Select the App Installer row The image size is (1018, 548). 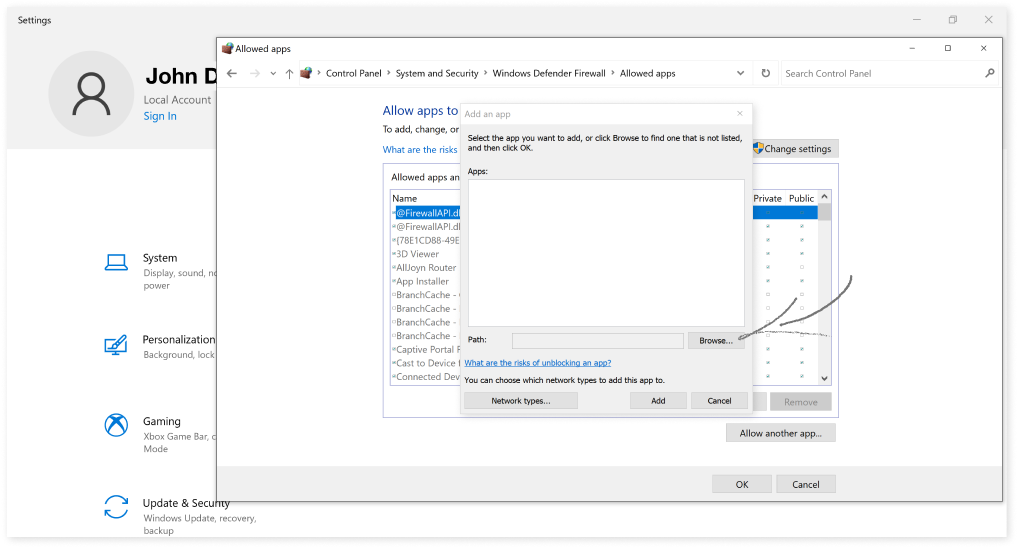click(x=422, y=281)
